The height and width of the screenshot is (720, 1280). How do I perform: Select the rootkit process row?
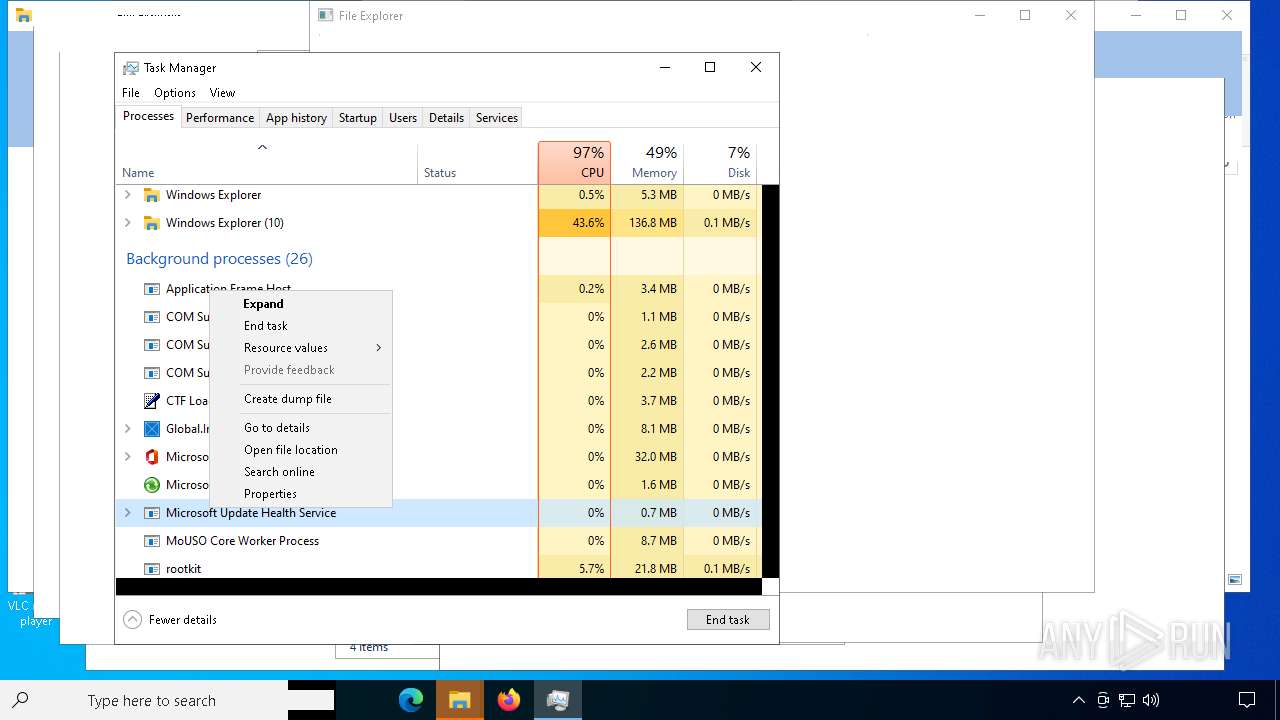tap(438, 569)
